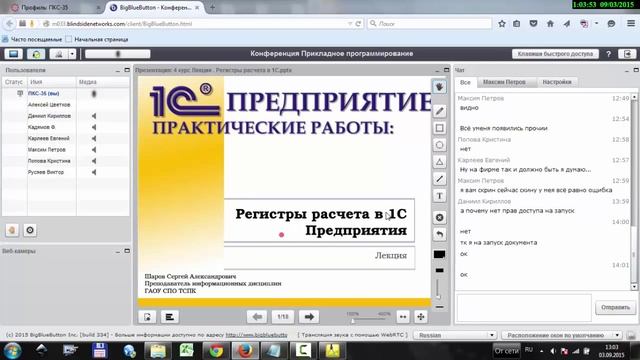This screenshot has height=360, width=640.
Task: Open the Максим Петров chat tab
Action: [x=504, y=82]
